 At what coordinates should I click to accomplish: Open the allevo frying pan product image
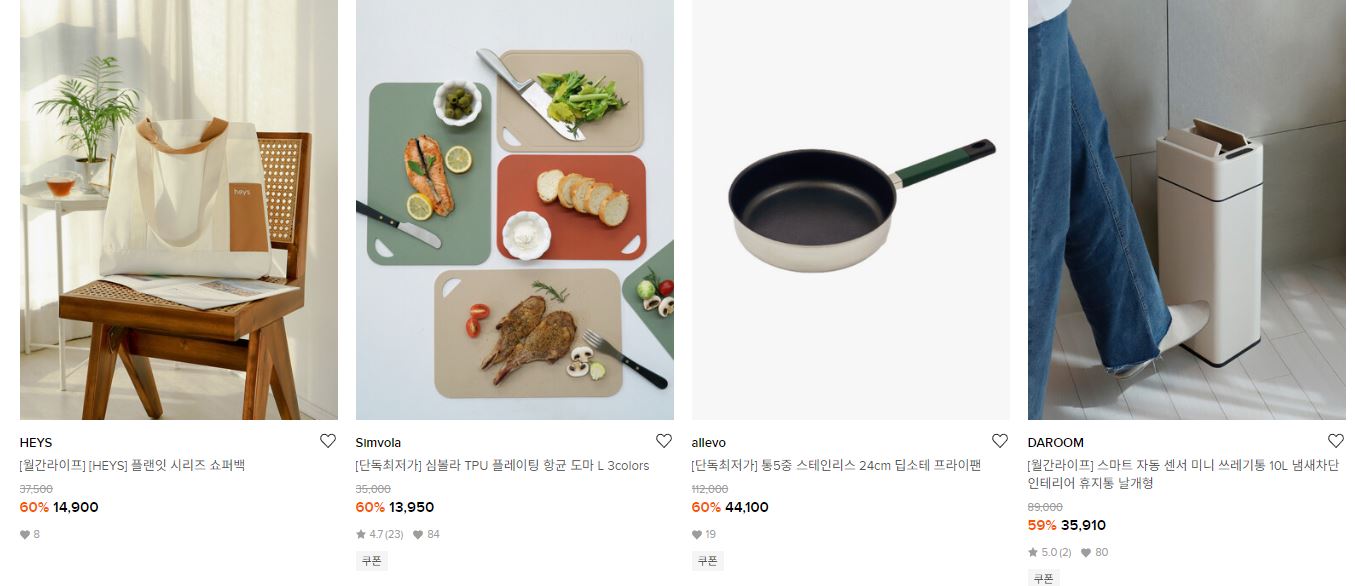pyautogui.click(x=851, y=210)
